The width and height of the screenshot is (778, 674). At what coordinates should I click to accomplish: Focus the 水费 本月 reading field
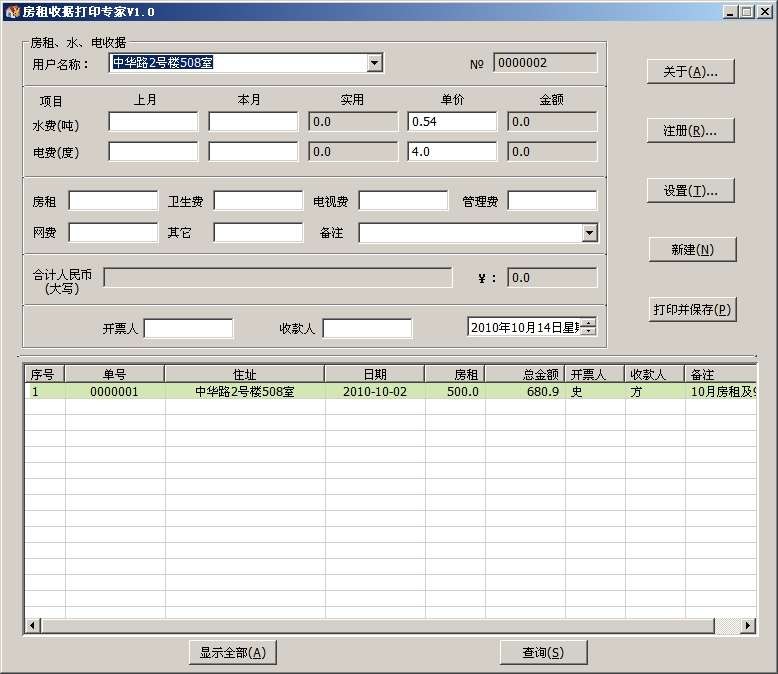[253, 122]
